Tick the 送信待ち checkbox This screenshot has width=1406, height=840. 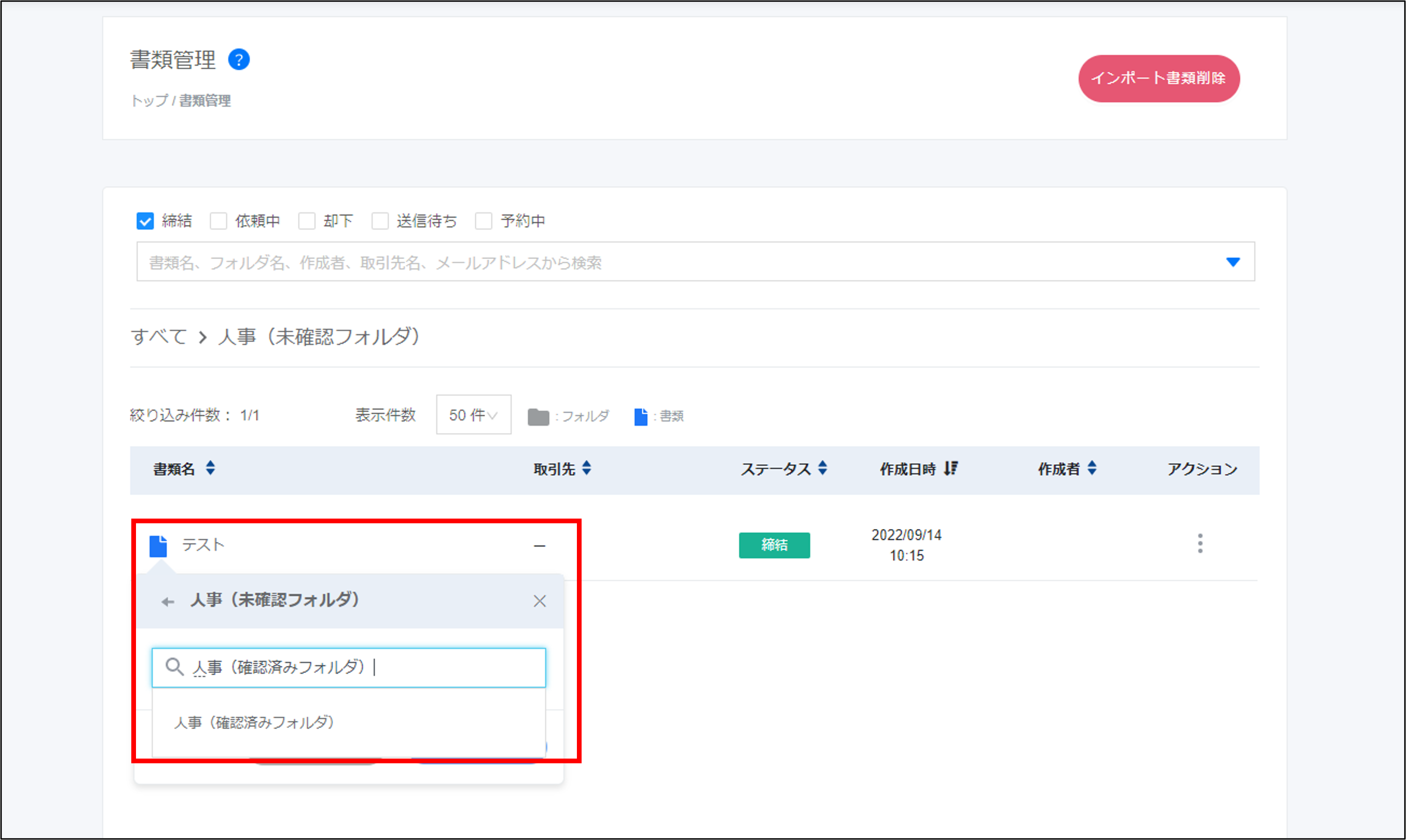[380, 221]
